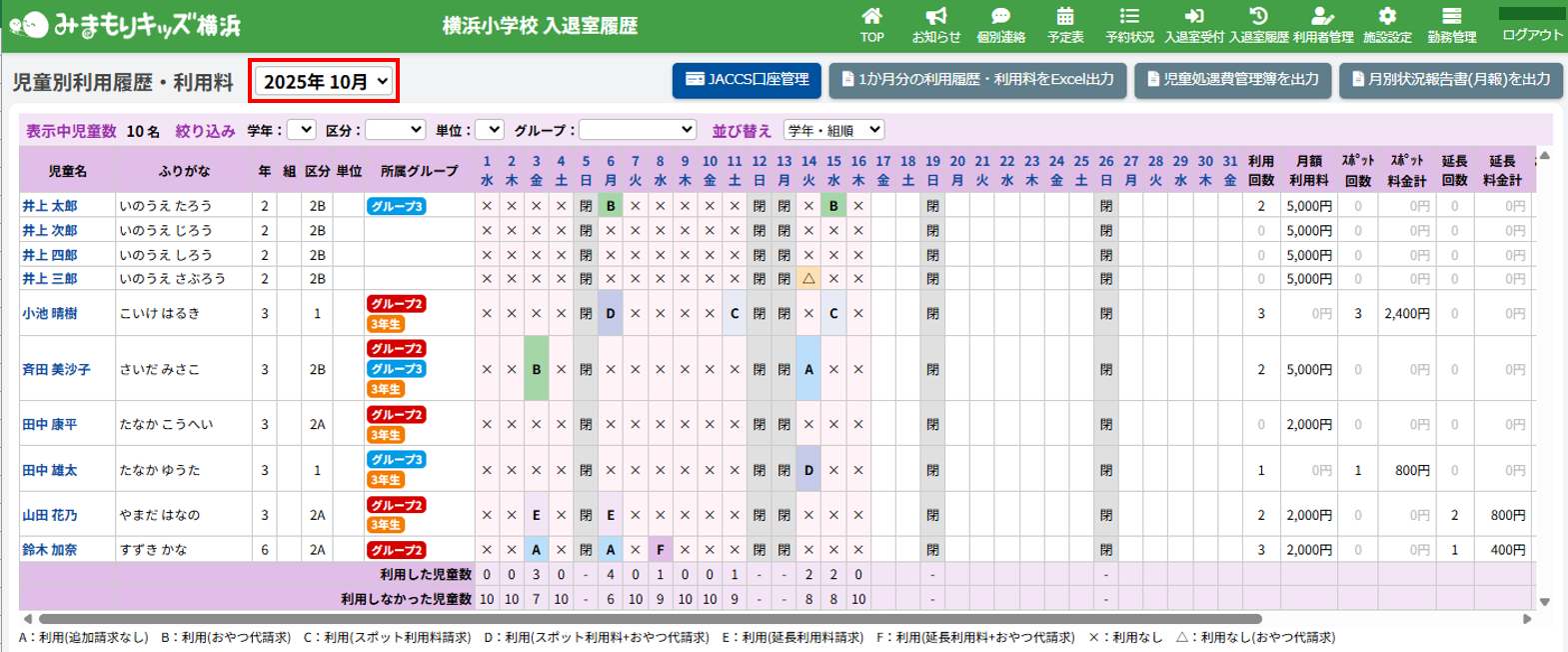Click the JACCS口座管理 button
The height and width of the screenshot is (652, 1568).
pos(747,80)
